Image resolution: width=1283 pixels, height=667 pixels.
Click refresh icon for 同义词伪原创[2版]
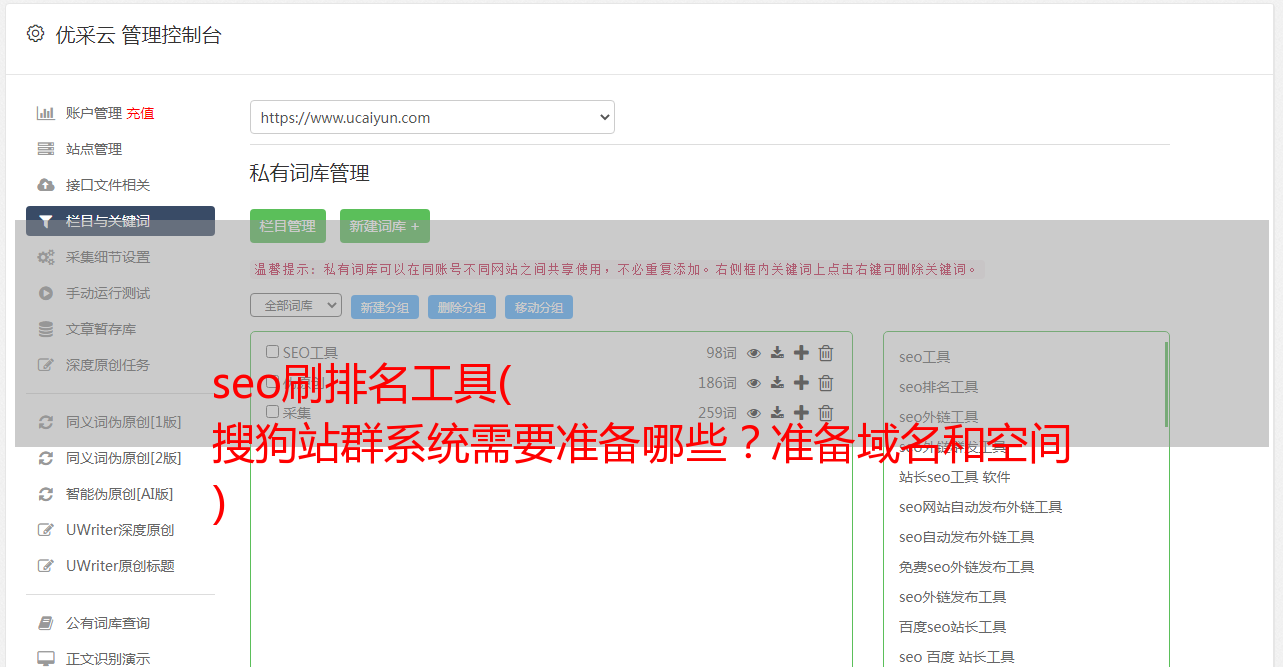[x=46, y=458]
